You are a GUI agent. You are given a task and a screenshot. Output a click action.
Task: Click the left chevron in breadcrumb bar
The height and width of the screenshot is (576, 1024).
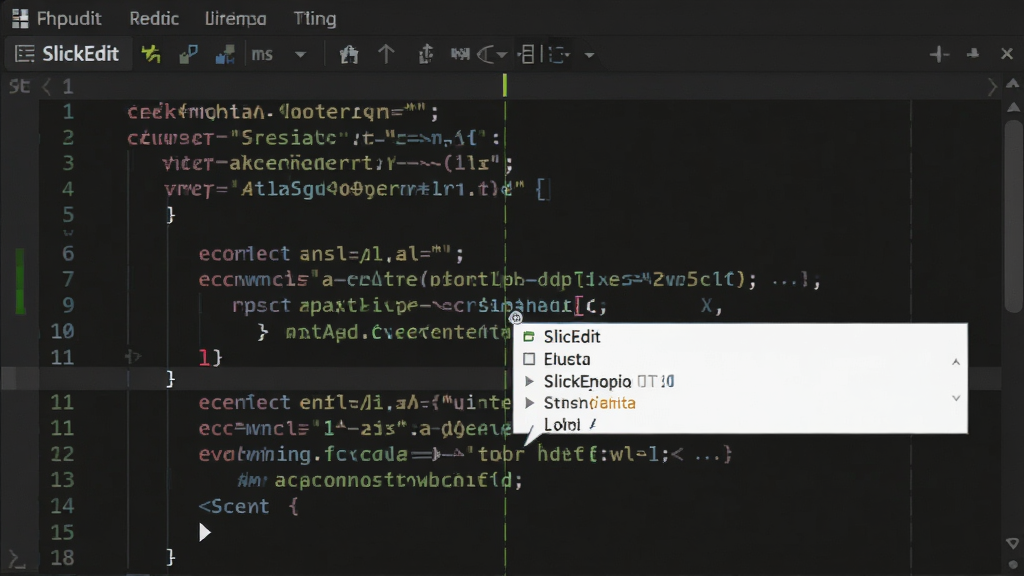[46, 86]
